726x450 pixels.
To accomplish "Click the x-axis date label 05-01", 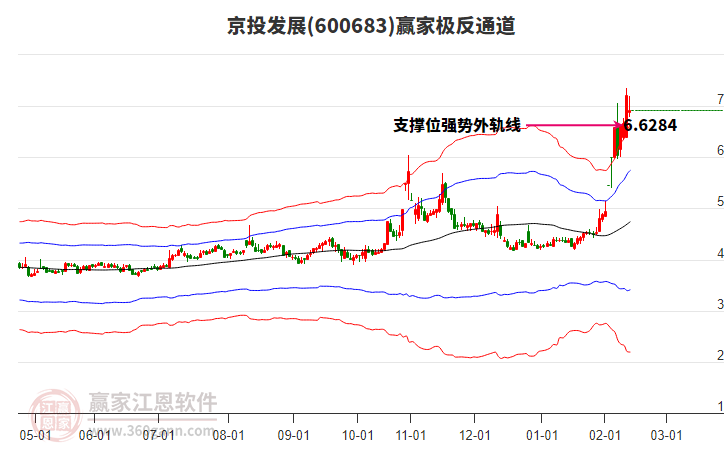I will click(35, 435).
